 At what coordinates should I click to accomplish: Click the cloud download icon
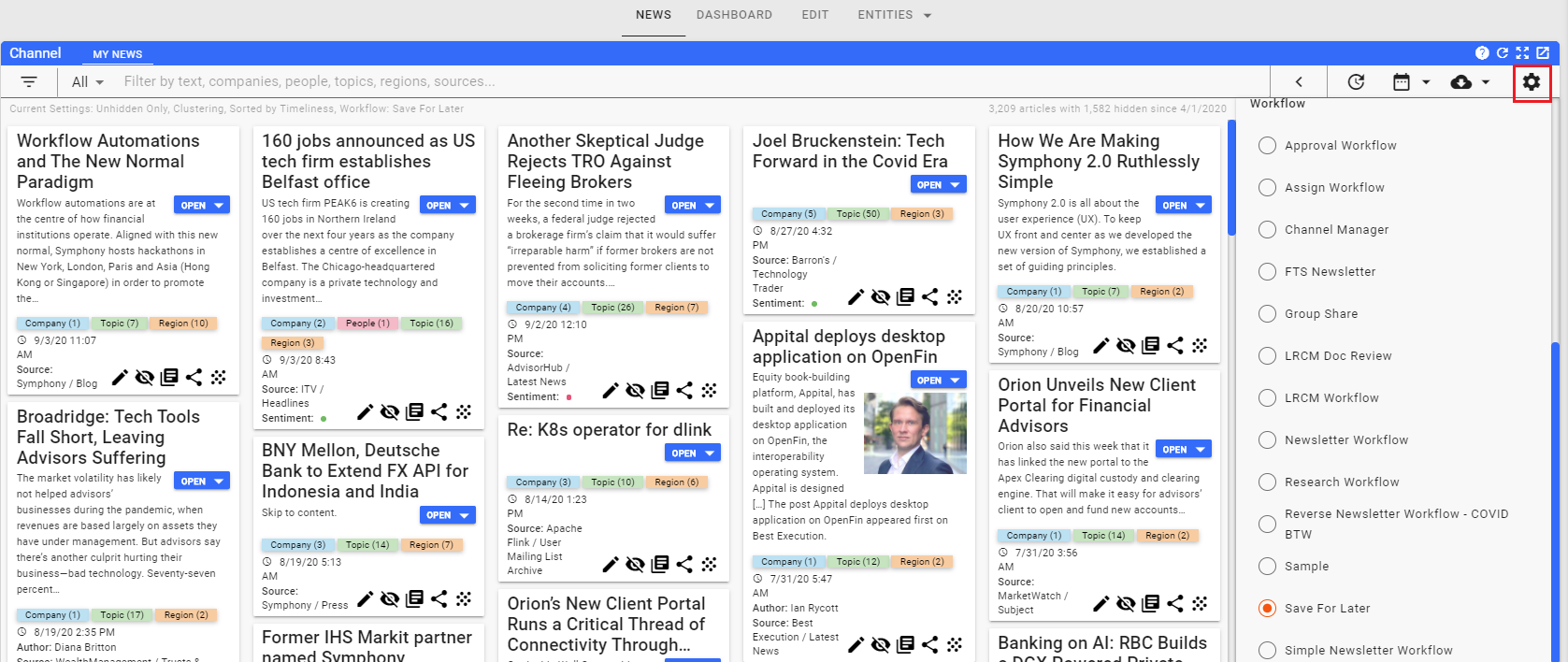click(x=1461, y=82)
